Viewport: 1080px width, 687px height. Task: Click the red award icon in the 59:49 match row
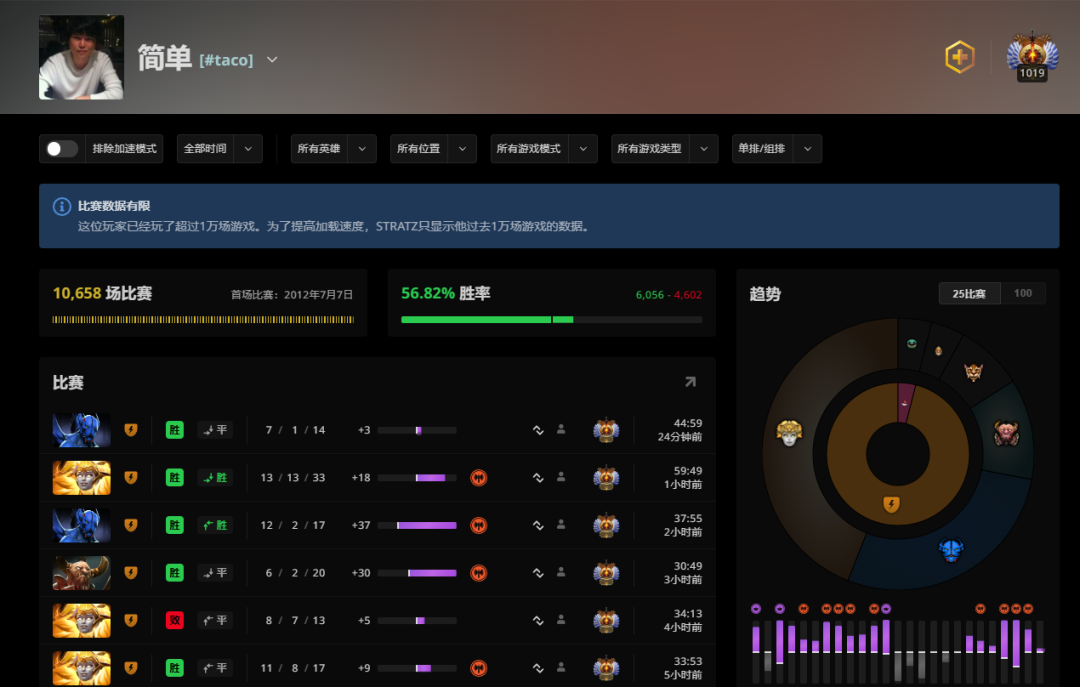pos(479,478)
